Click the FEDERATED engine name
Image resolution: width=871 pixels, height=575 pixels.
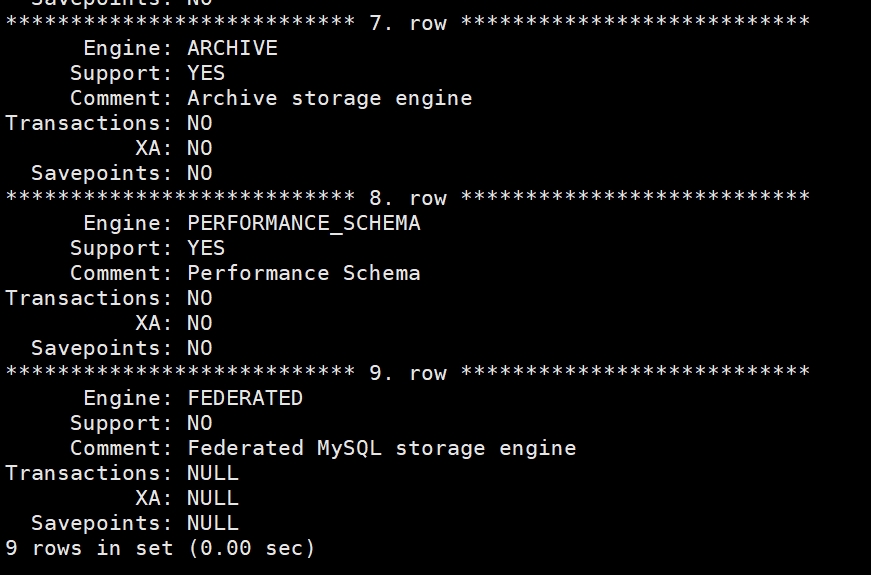pos(245,398)
